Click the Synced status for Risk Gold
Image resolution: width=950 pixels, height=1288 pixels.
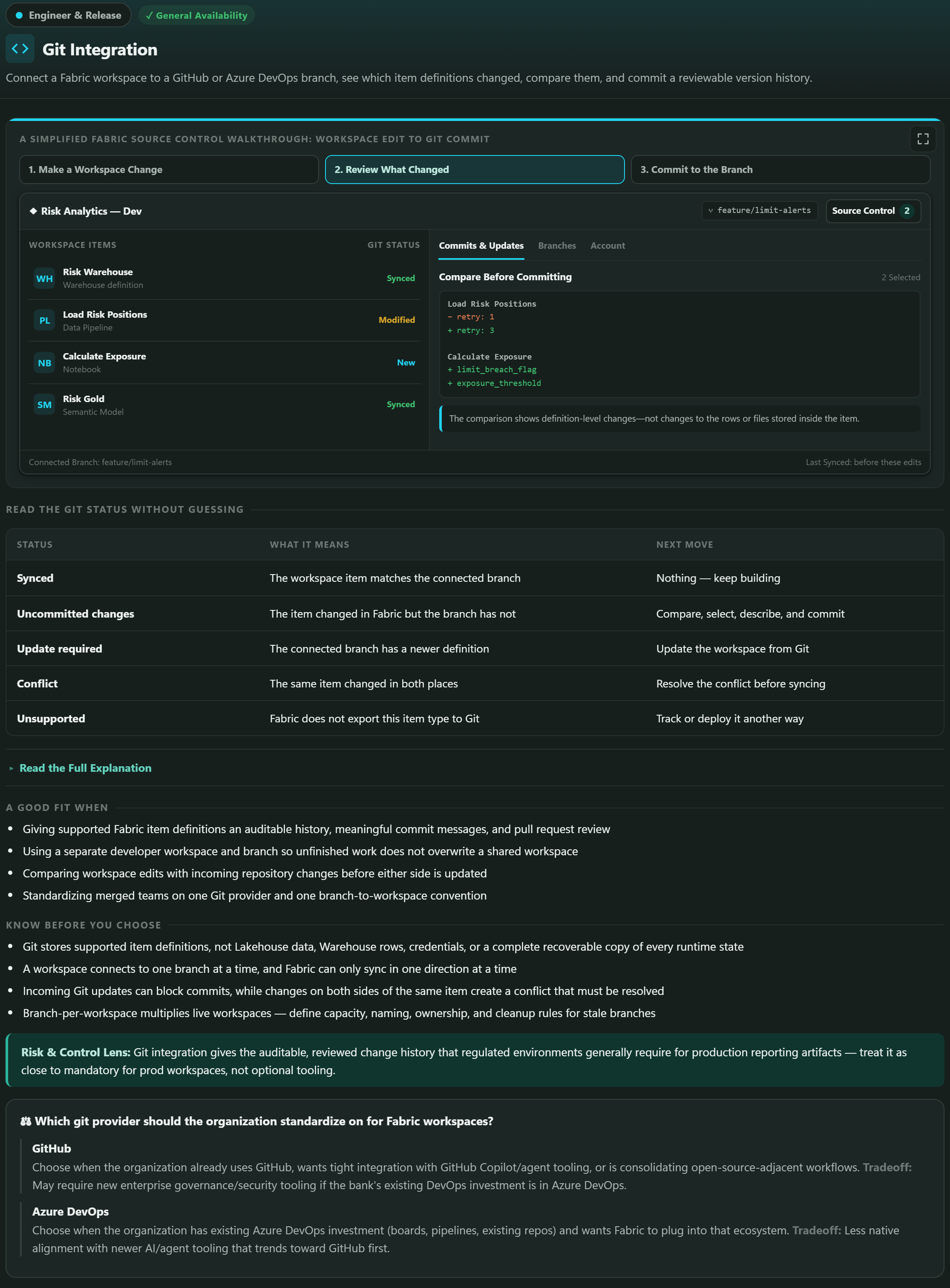coord(400,405)
